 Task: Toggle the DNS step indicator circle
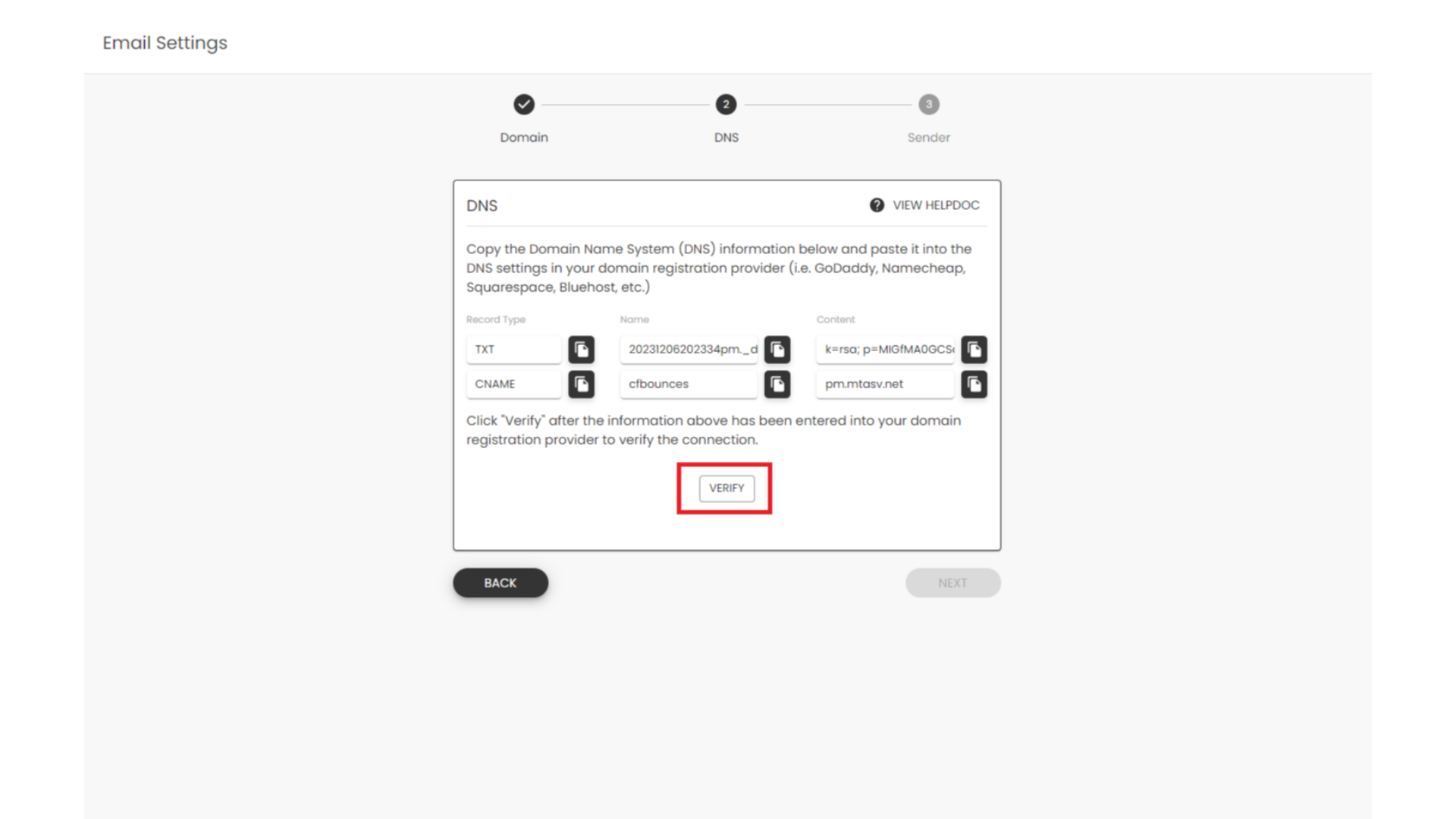(726, 104)
